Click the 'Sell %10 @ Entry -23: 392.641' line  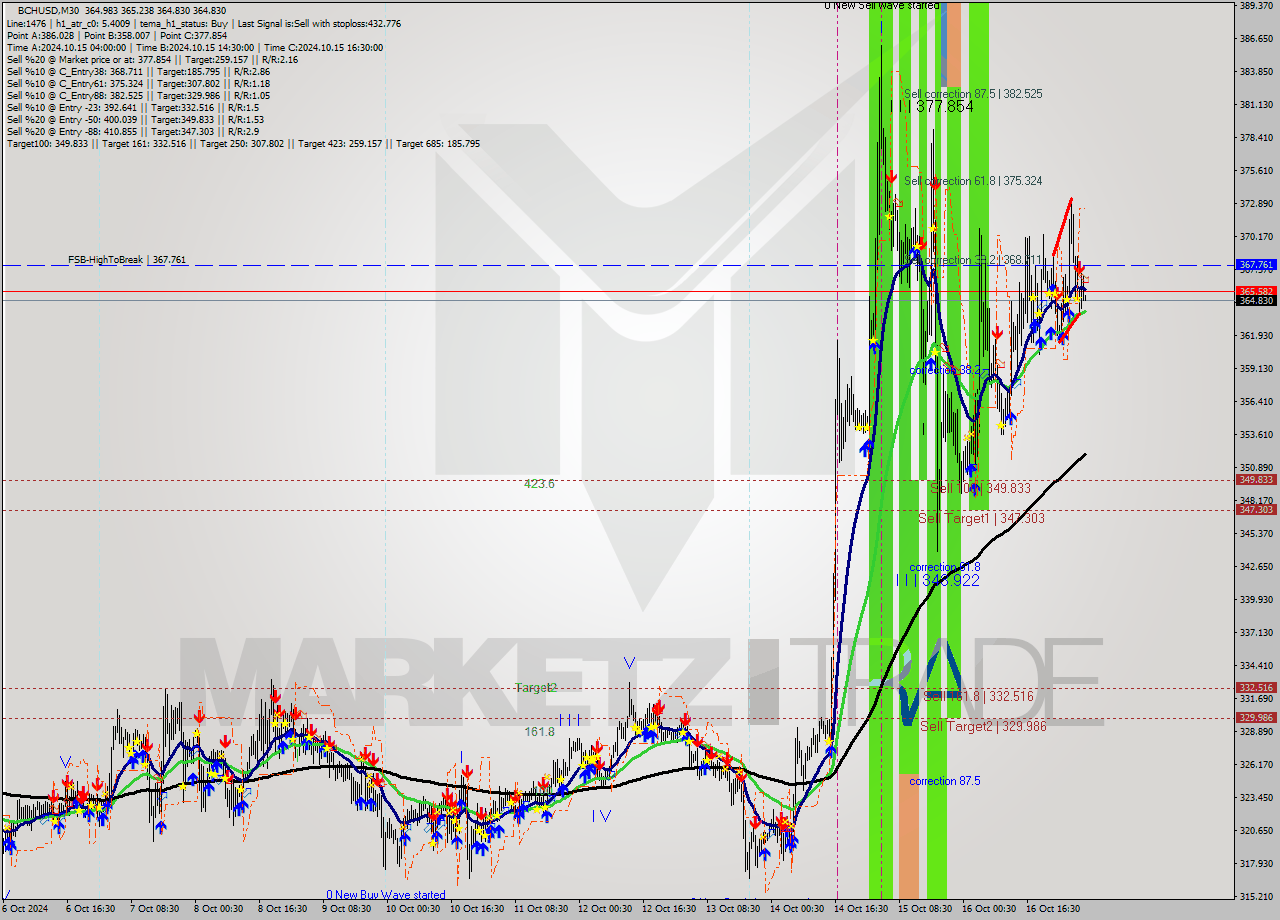(134, 107)
